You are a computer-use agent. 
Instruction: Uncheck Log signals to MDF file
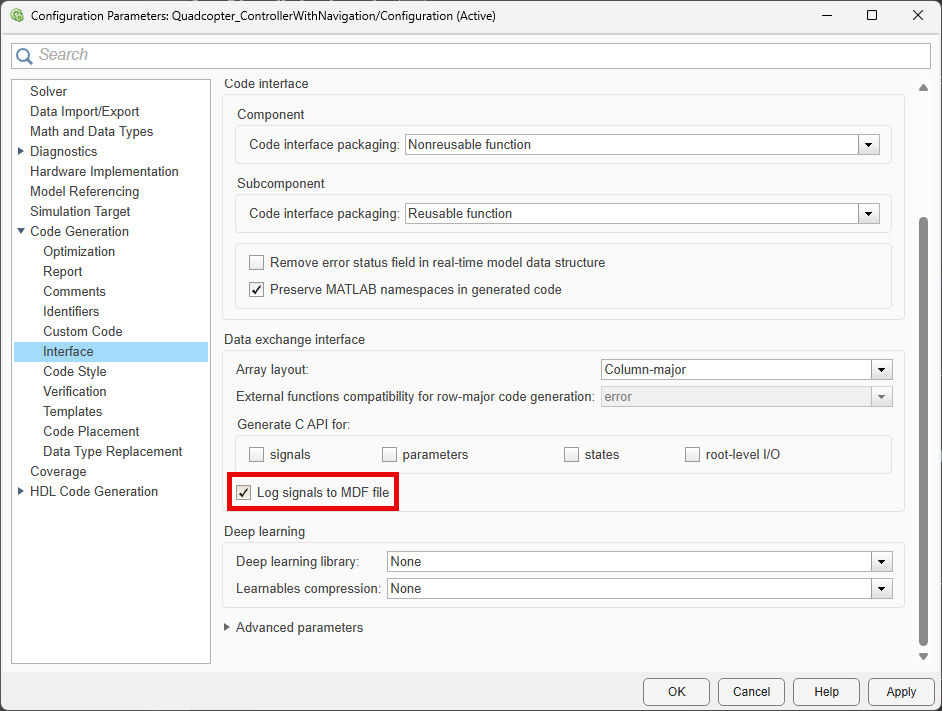click(x=243, y=493)
